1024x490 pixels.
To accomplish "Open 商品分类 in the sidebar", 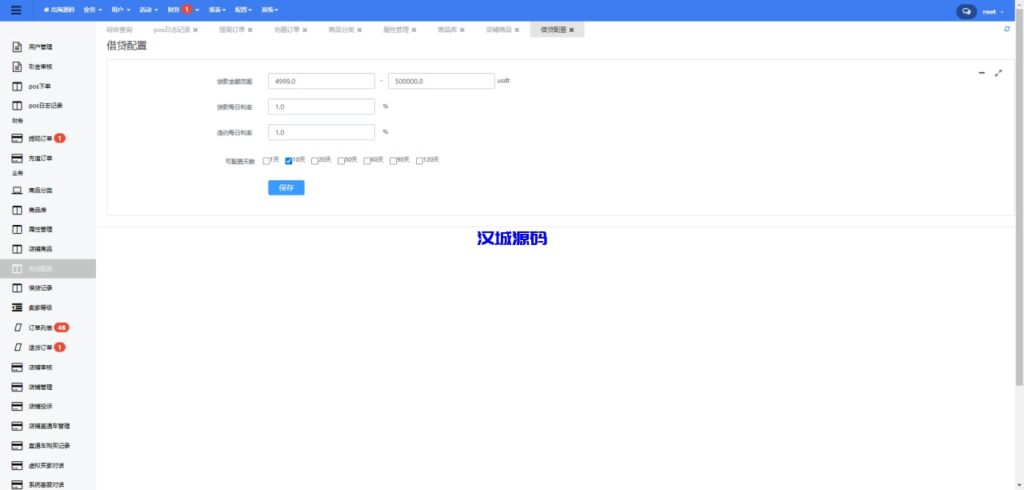I will [x=48, y=191].
